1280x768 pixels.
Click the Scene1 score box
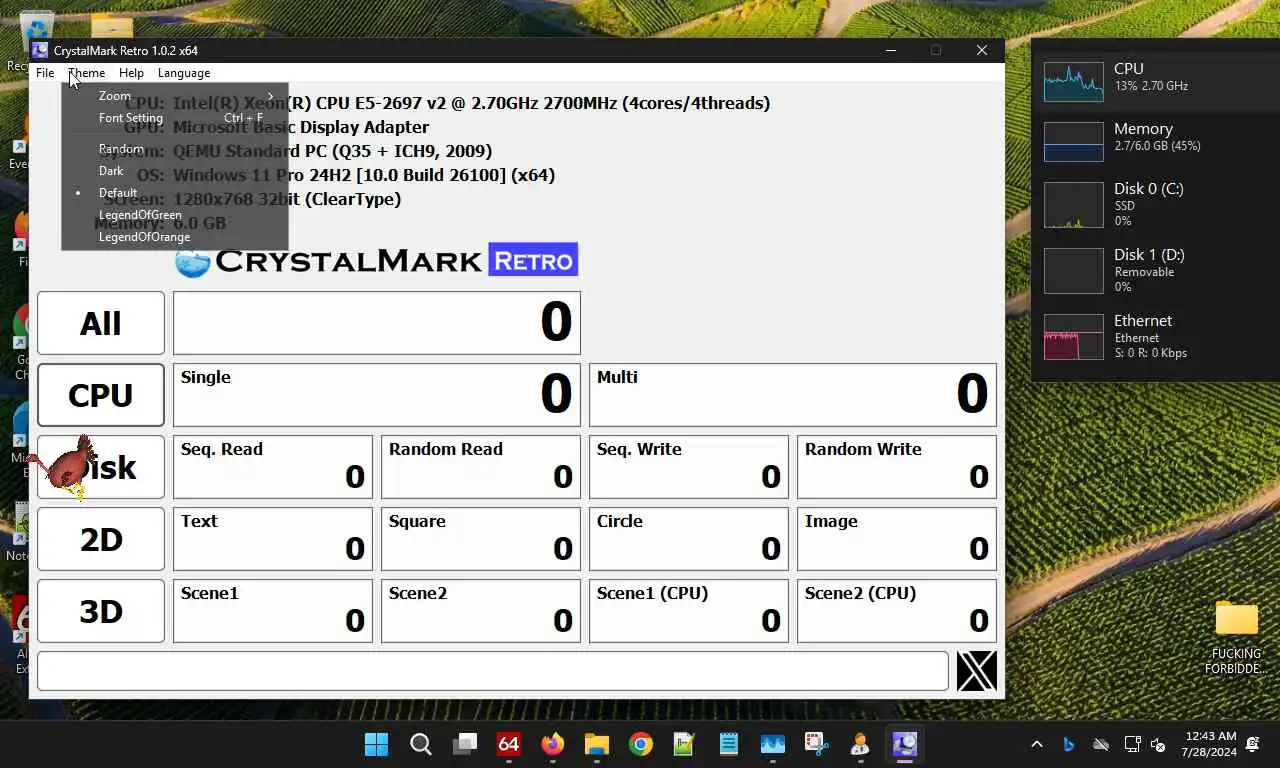pyautogui.click(x=273, y=611)
